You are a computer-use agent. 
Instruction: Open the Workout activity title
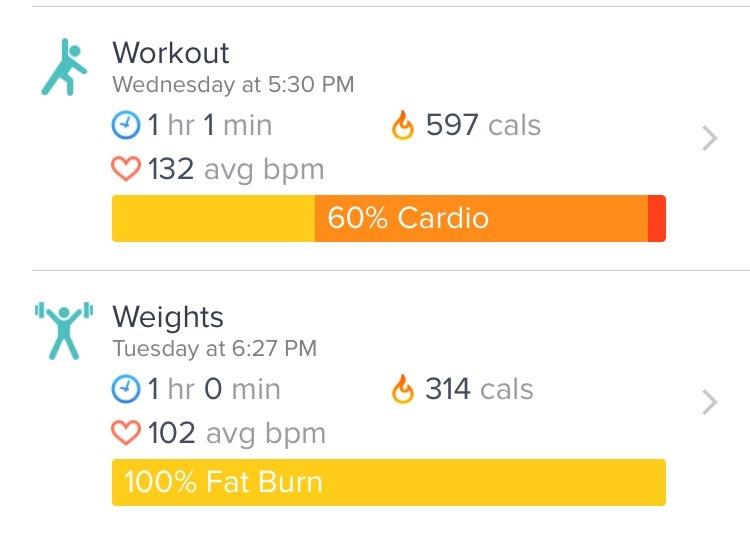point(171,53)
